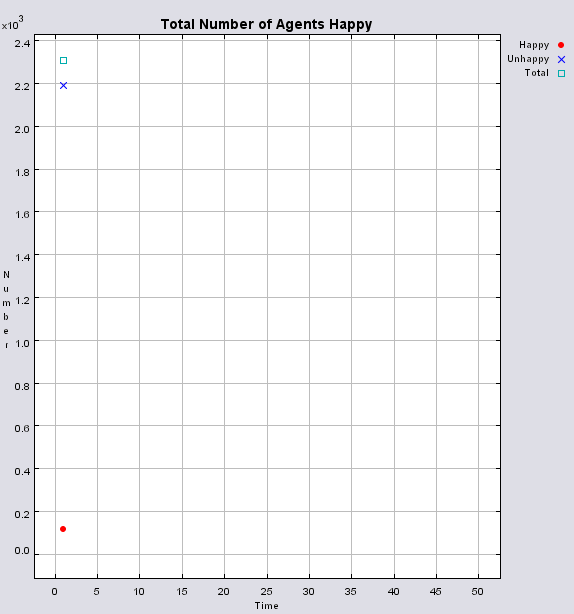The width and height of the screenshot is (574, 614).
Task: Click the Time axis label
Action: tap(267, 606)
